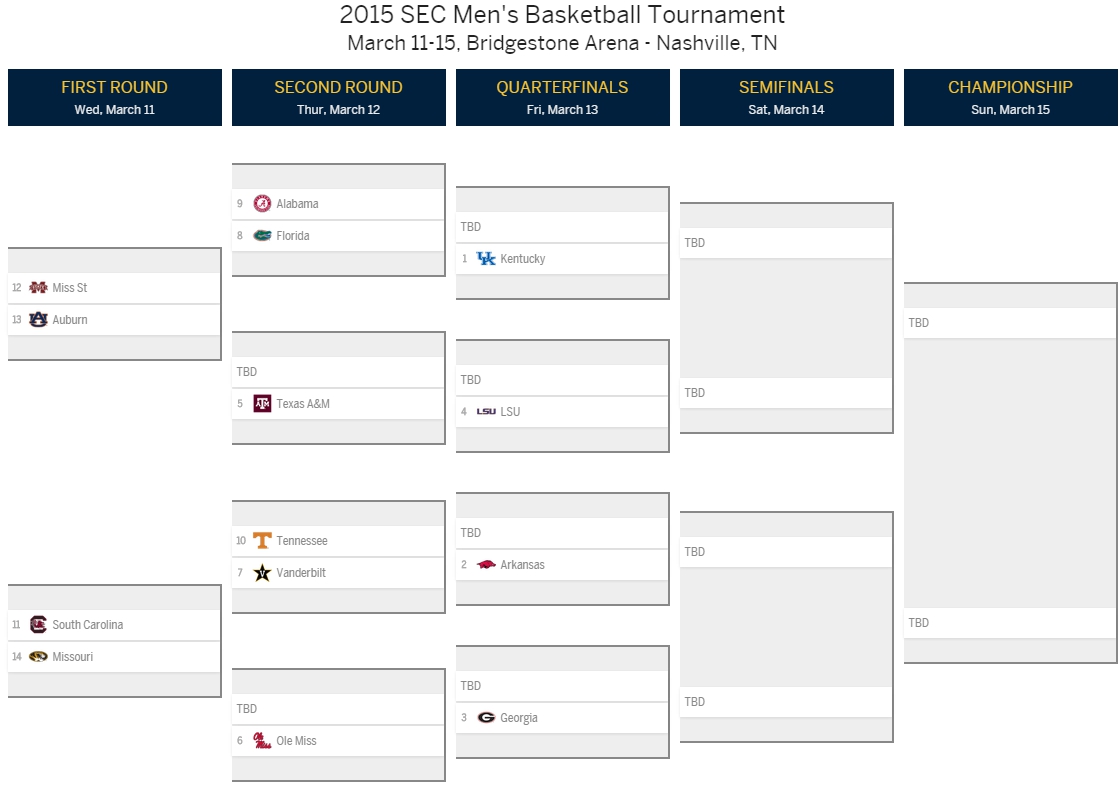Click the Miss St team name

coord(70,288)
